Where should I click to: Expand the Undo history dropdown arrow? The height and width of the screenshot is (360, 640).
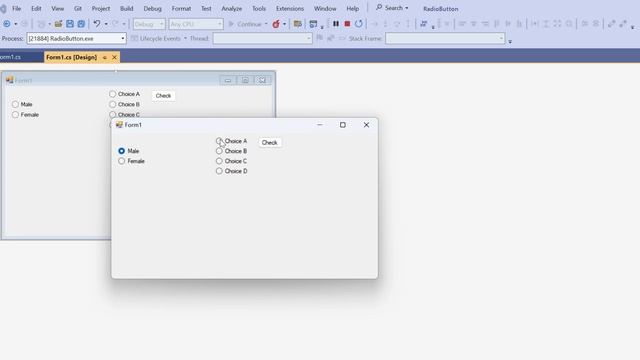[x=106, y=24]
